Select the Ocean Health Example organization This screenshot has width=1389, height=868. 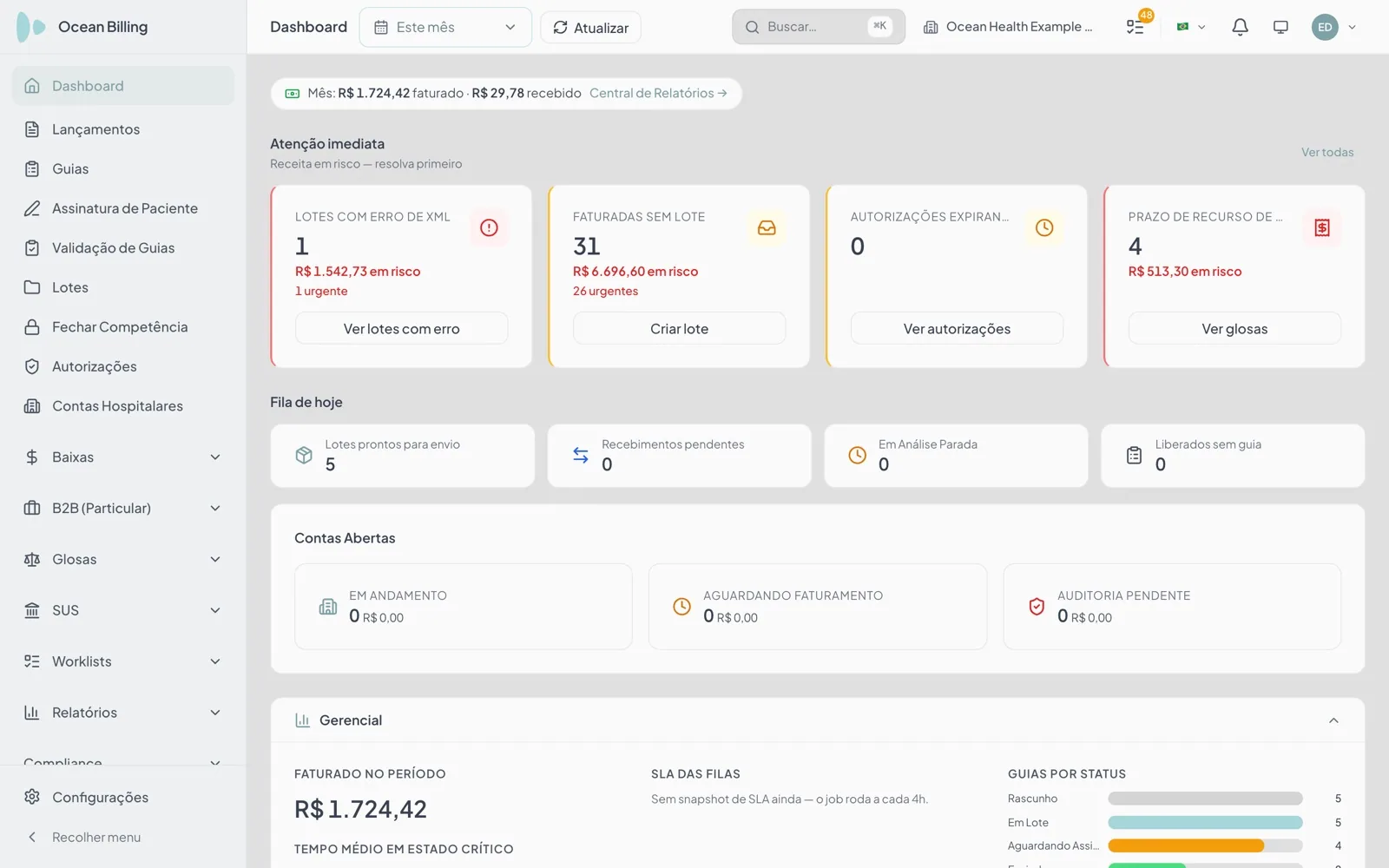pyautogui.click(x=1008, y=27)
